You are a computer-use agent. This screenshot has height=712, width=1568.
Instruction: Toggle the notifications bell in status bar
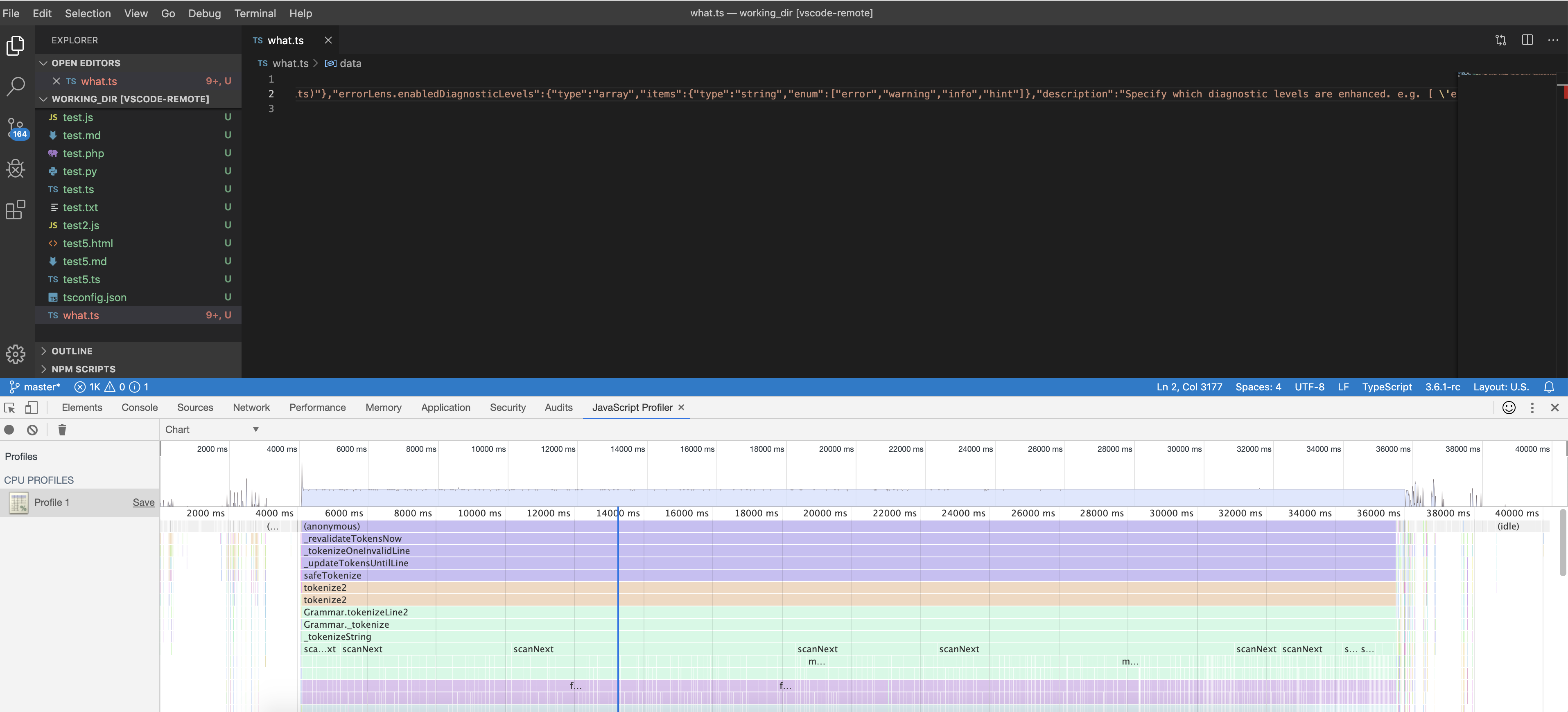pyautogui.click(x=1548, y=386)
